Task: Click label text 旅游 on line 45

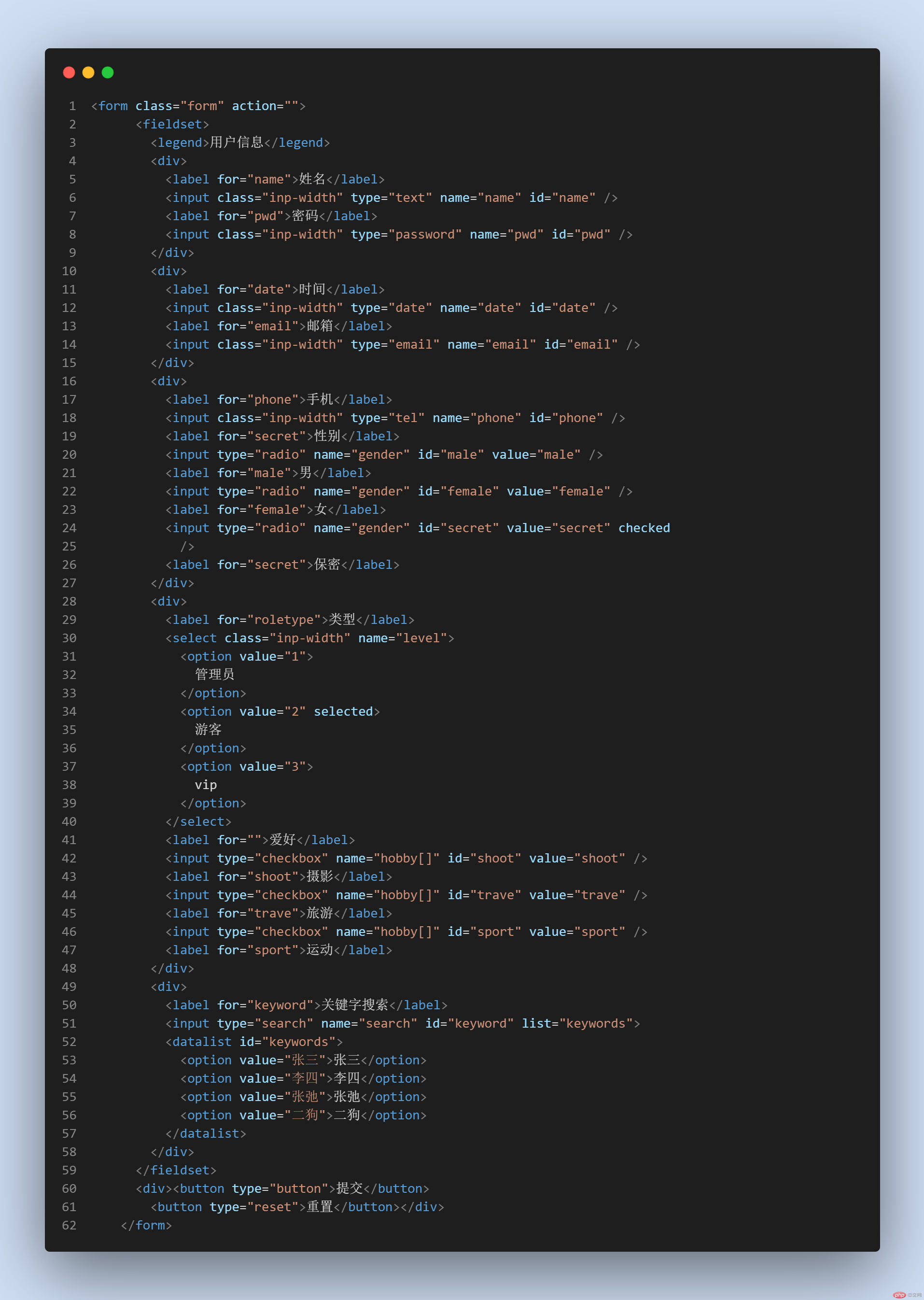Action: coord(320,914)
